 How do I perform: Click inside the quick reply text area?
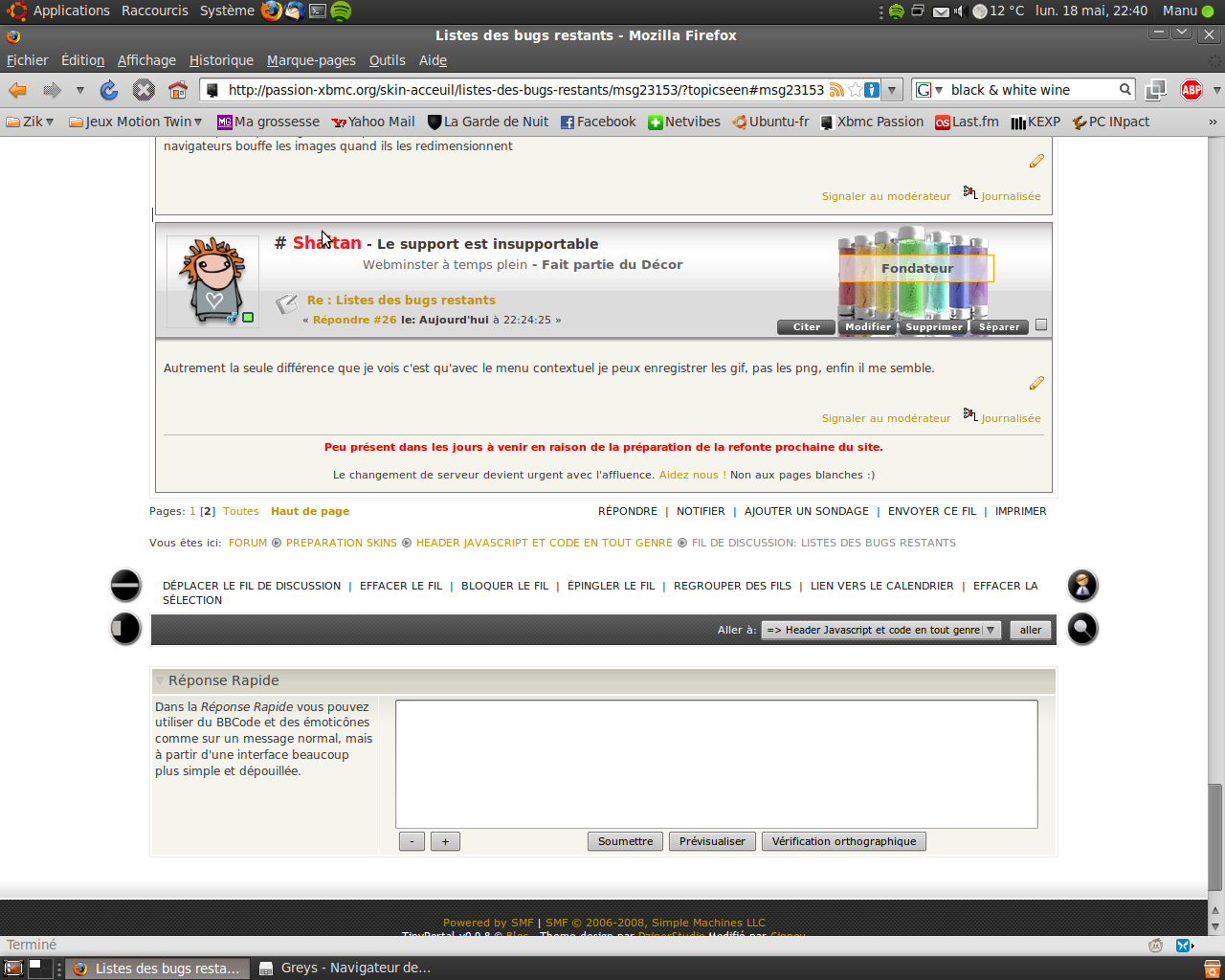tap(716, 764)
